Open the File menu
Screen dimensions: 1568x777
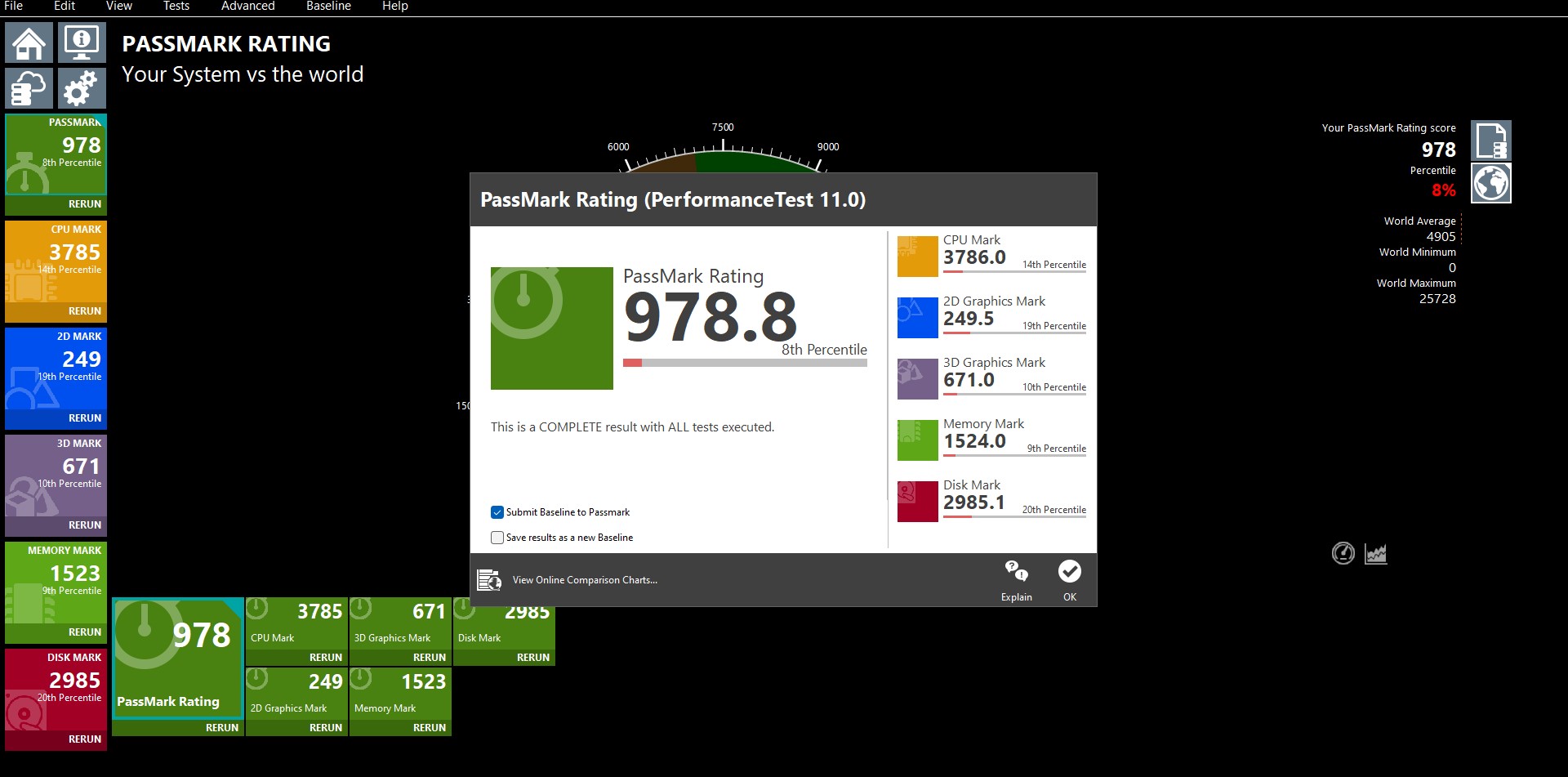click(x=14, y=6)
